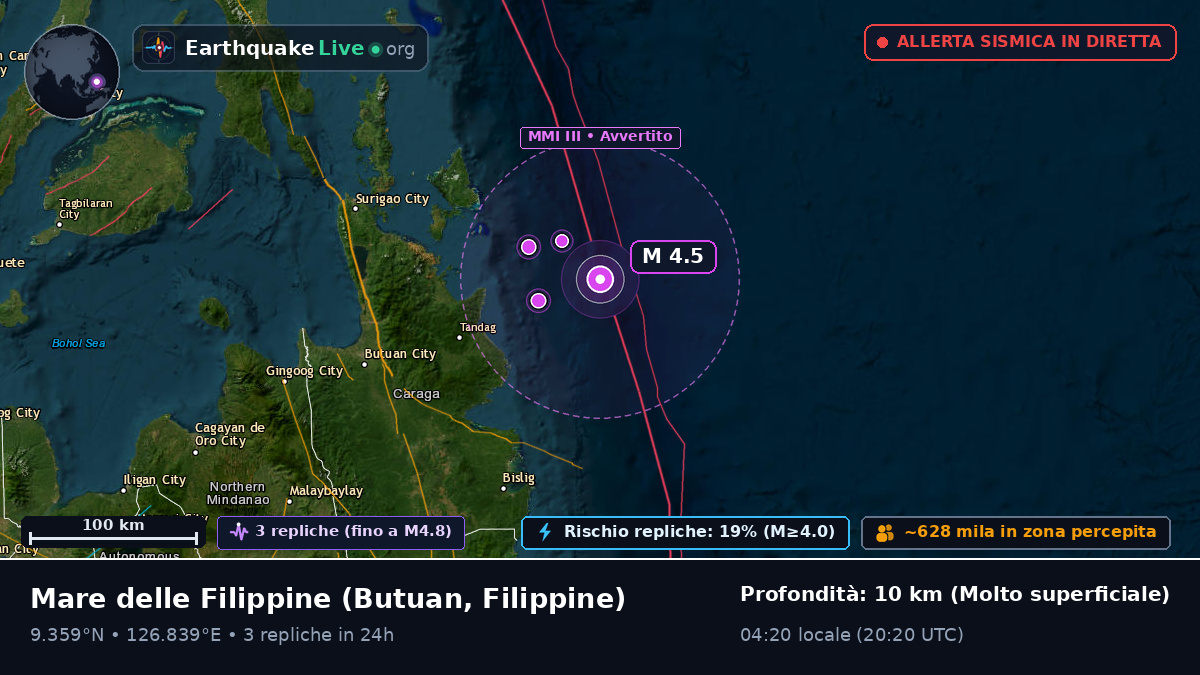Open the Earthquake Live org wordmark link
This screenshot has width=1200, height=675.
[300, 48]
